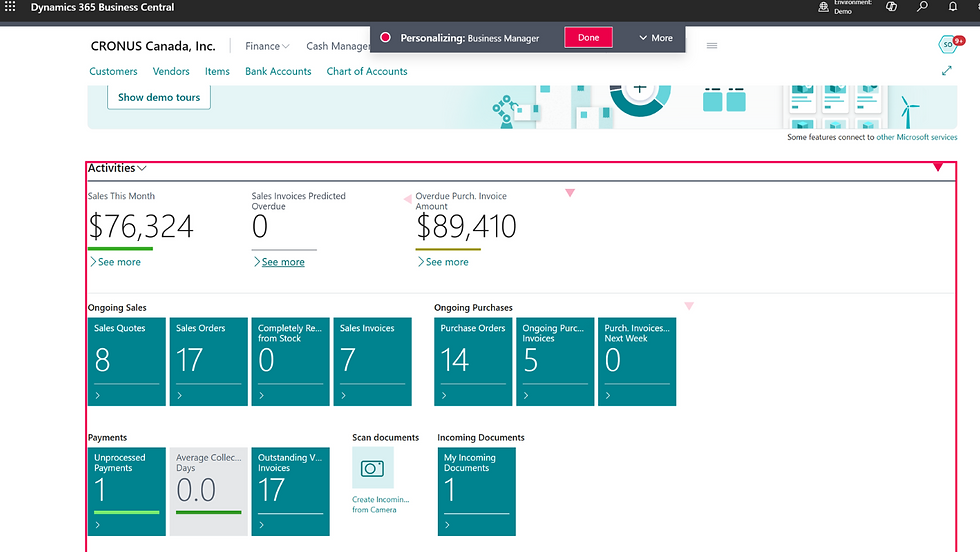Open Completely Reserved from Stock tile
Image resolution: width=980 pixels, height=552 pixels.
[x=291, y=361]
